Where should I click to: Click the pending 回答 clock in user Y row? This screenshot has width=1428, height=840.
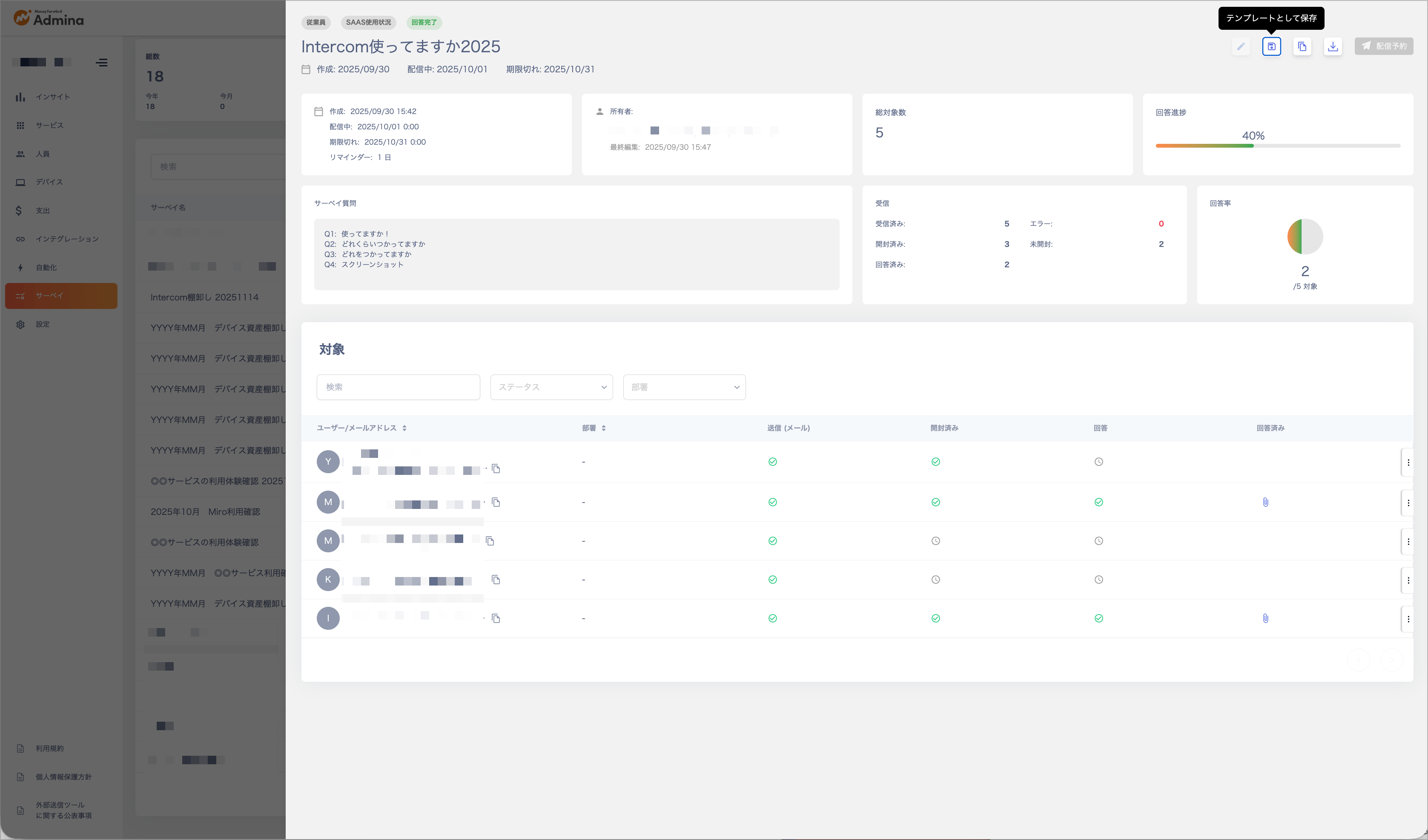coord(1098,462)
